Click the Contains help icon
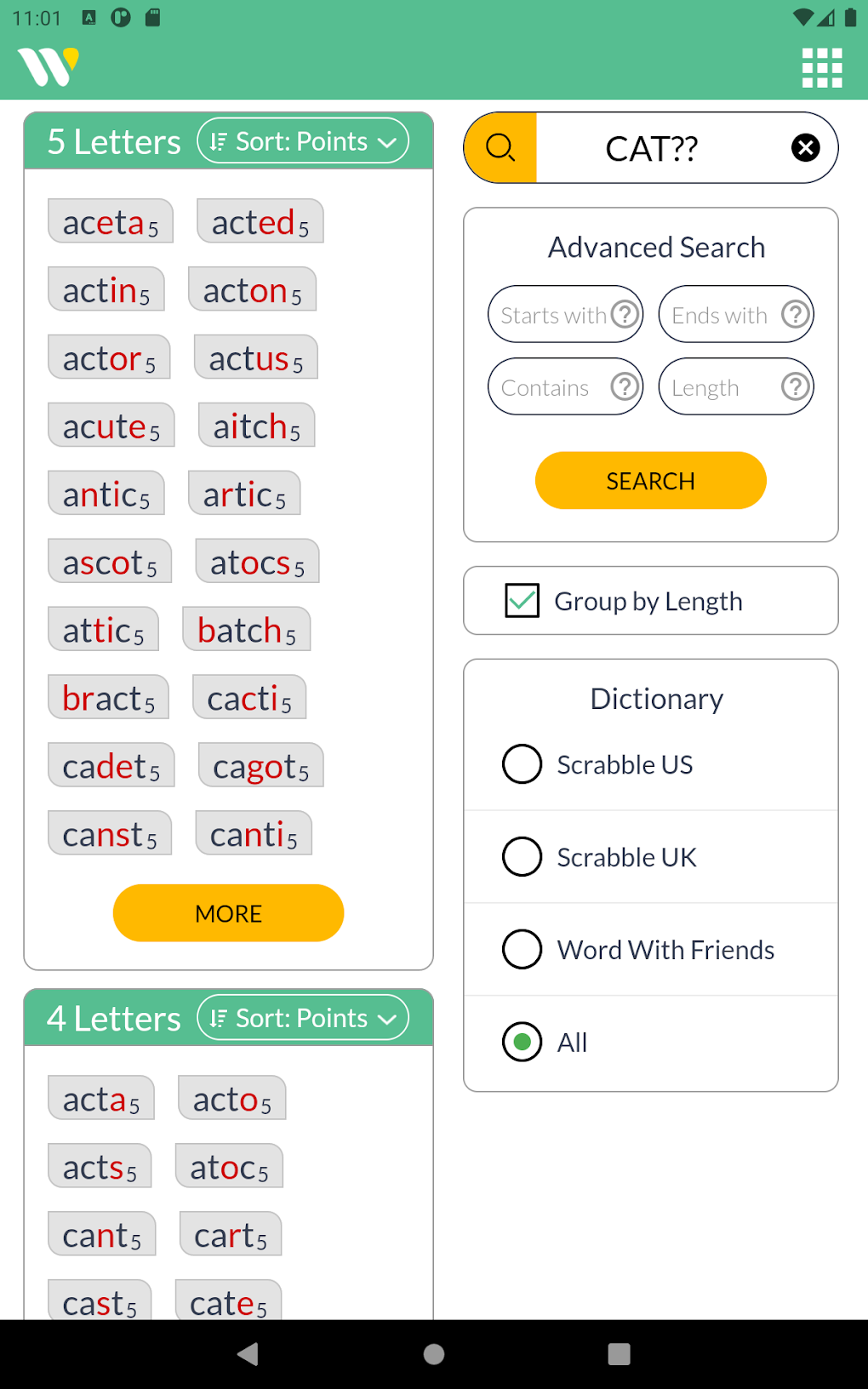The height and width of the screenshot is (1389, 868). (x=625, y=386)
